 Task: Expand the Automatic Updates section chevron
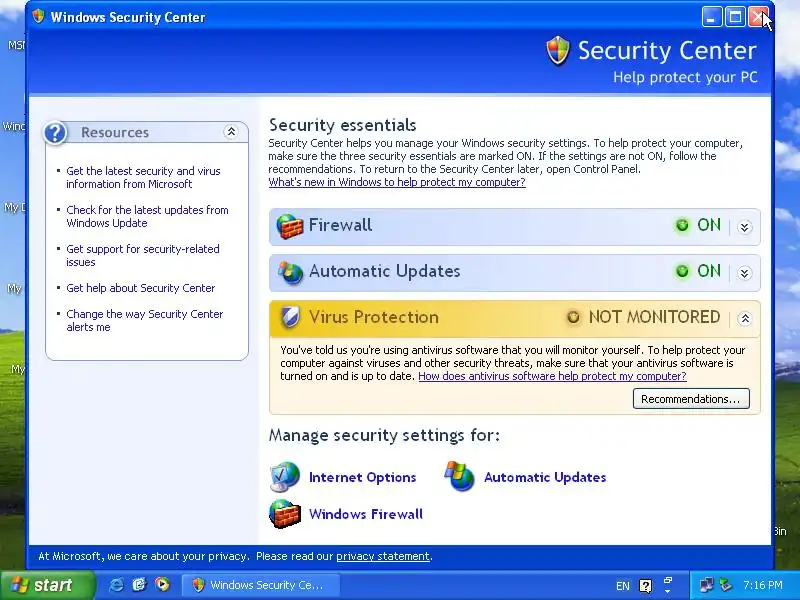tap(744, 273)
